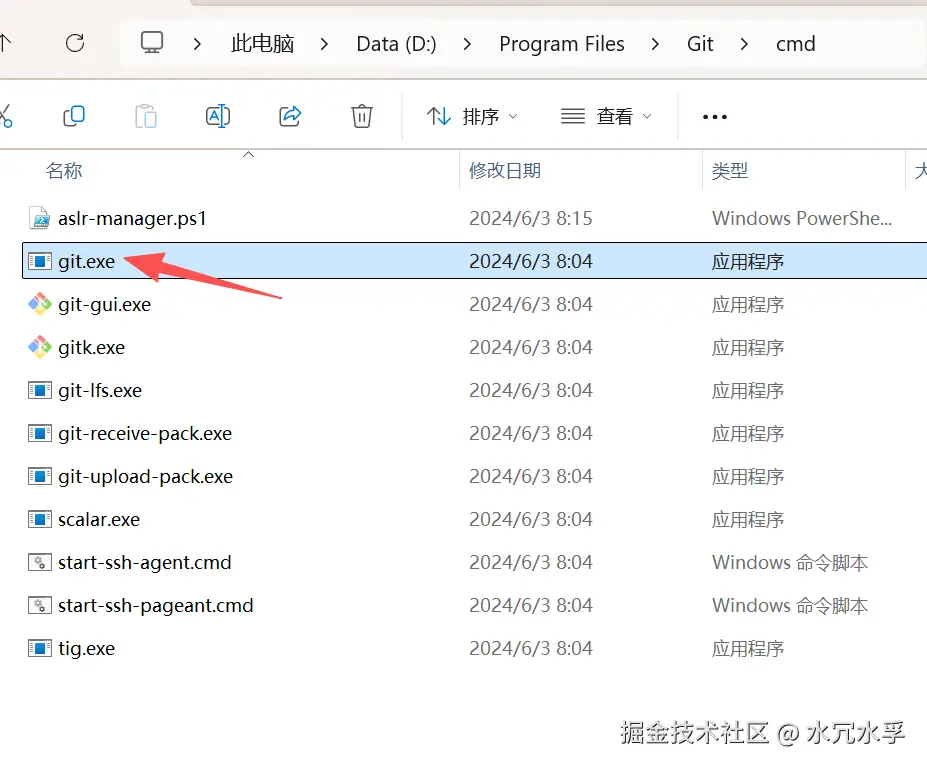927x768 pixels.
Task: Select the file name gitk.exe
Action: (x=92, y=347)
